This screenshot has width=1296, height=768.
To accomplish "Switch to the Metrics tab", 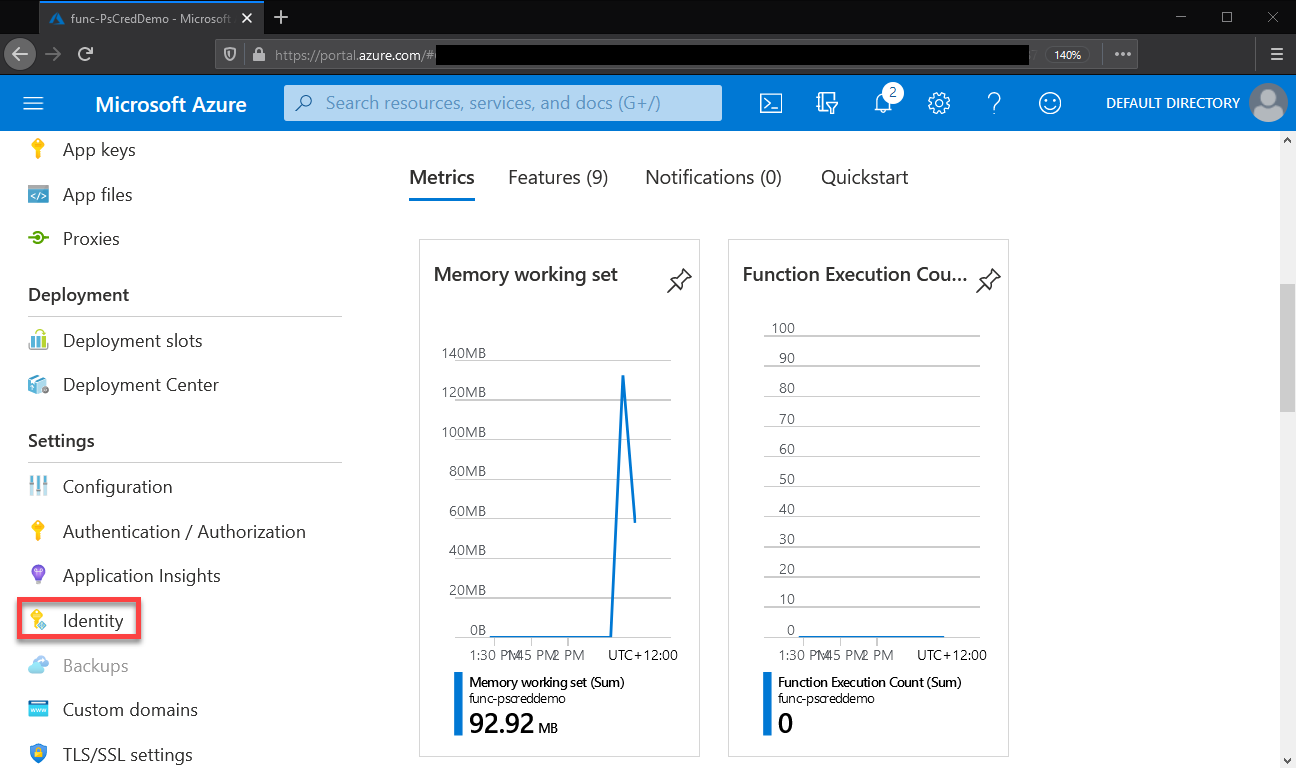I will pyautogui.click(x=442, y=178).
